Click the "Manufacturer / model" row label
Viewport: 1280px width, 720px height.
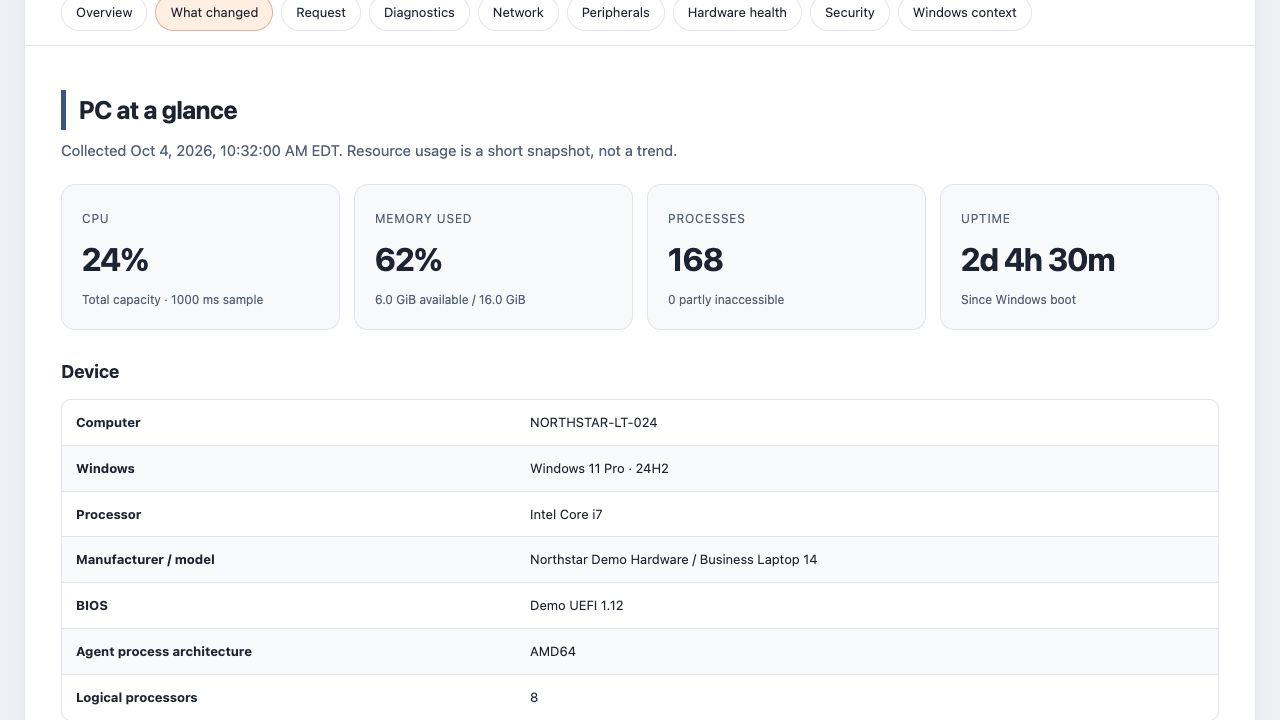click(145, 560)
